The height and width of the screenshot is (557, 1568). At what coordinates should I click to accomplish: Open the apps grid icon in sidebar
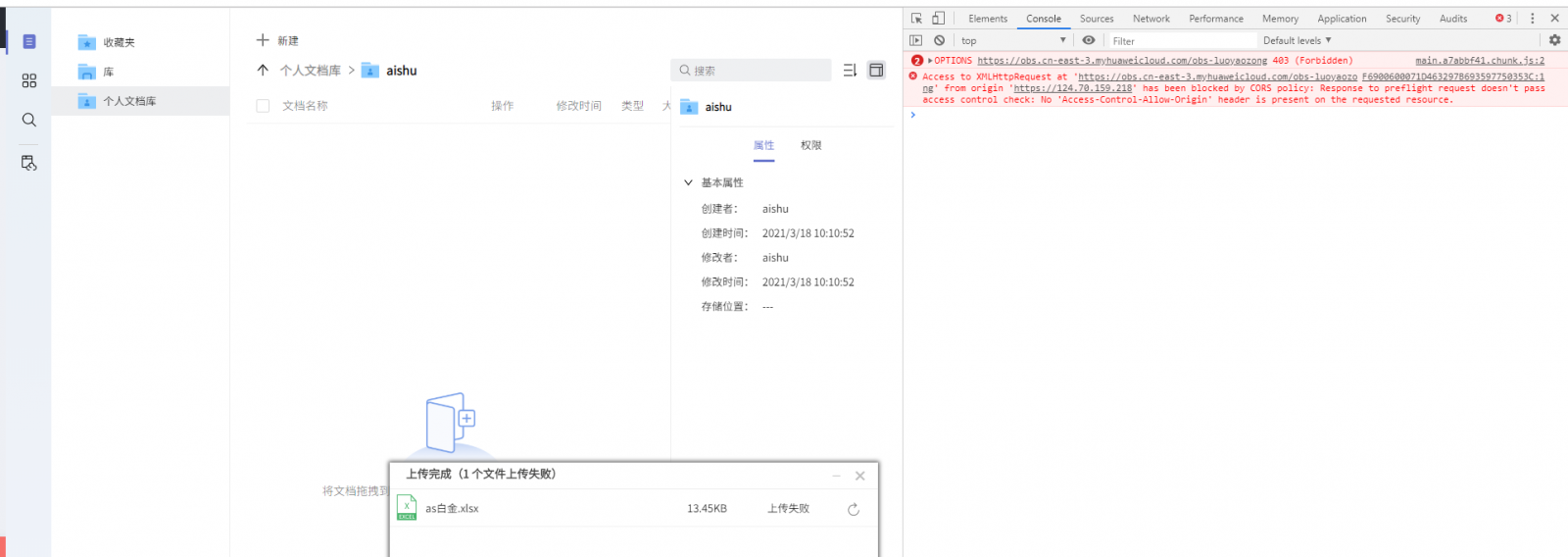[29, 80]
